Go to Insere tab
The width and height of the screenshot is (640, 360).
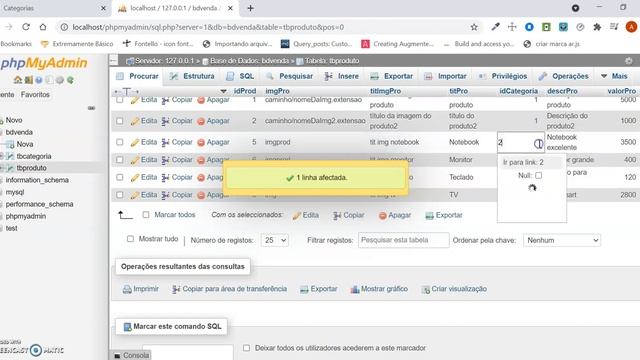click(x=342, y=76)
